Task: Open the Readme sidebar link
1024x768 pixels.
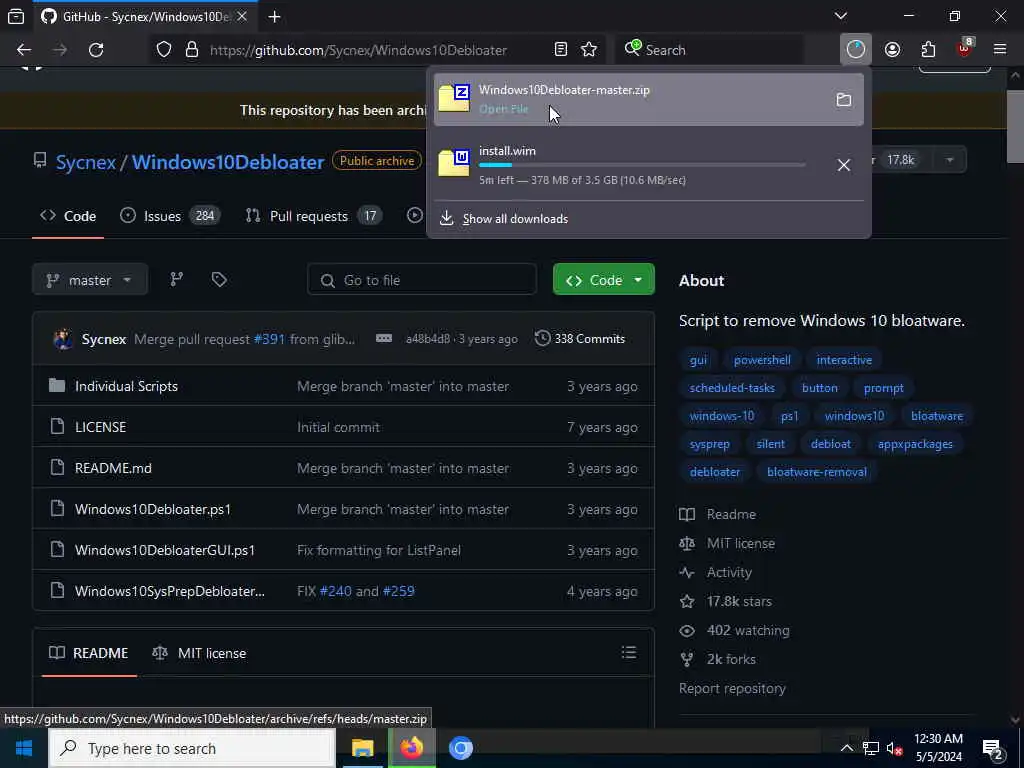Action: pos(718,515)
